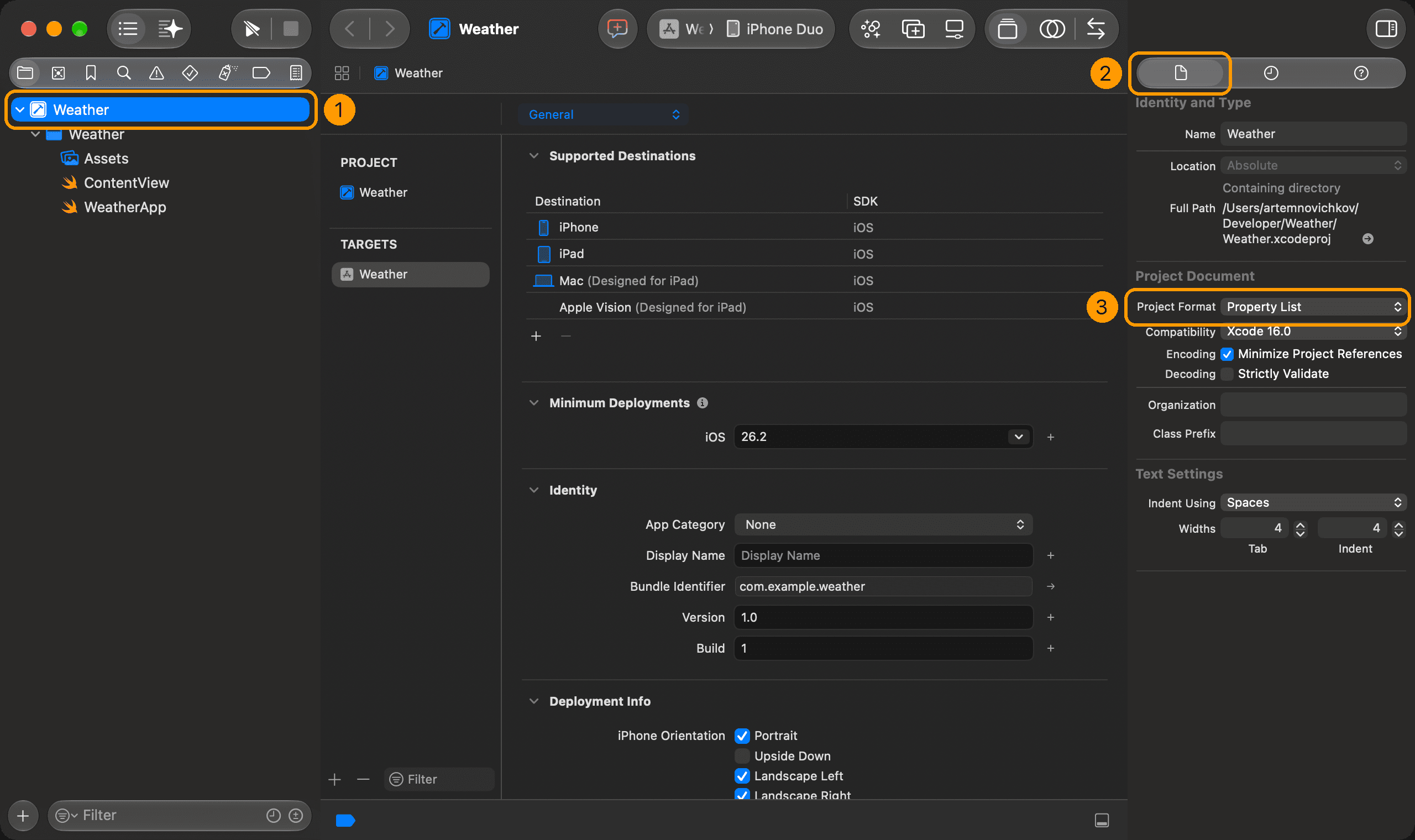Open the Project Format dropdown

[x=1314, y=307]
